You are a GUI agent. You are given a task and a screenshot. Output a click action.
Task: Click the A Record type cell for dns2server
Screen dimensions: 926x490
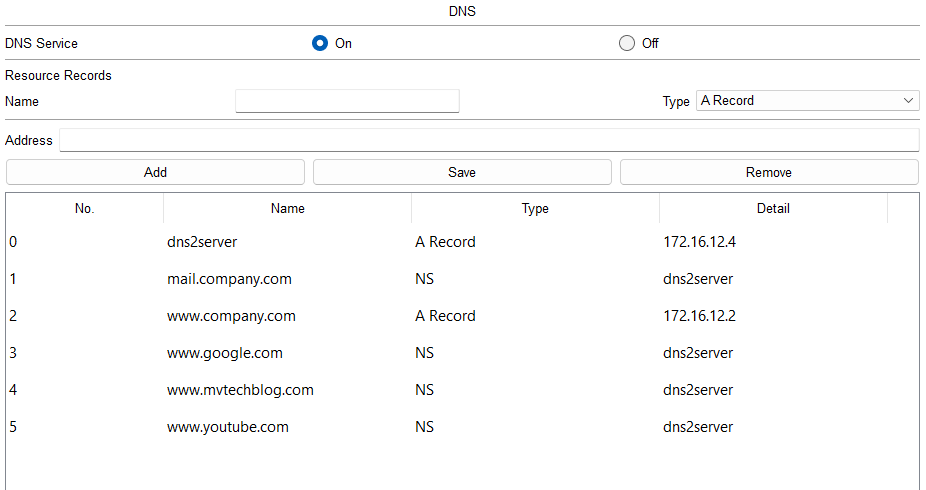445,242
